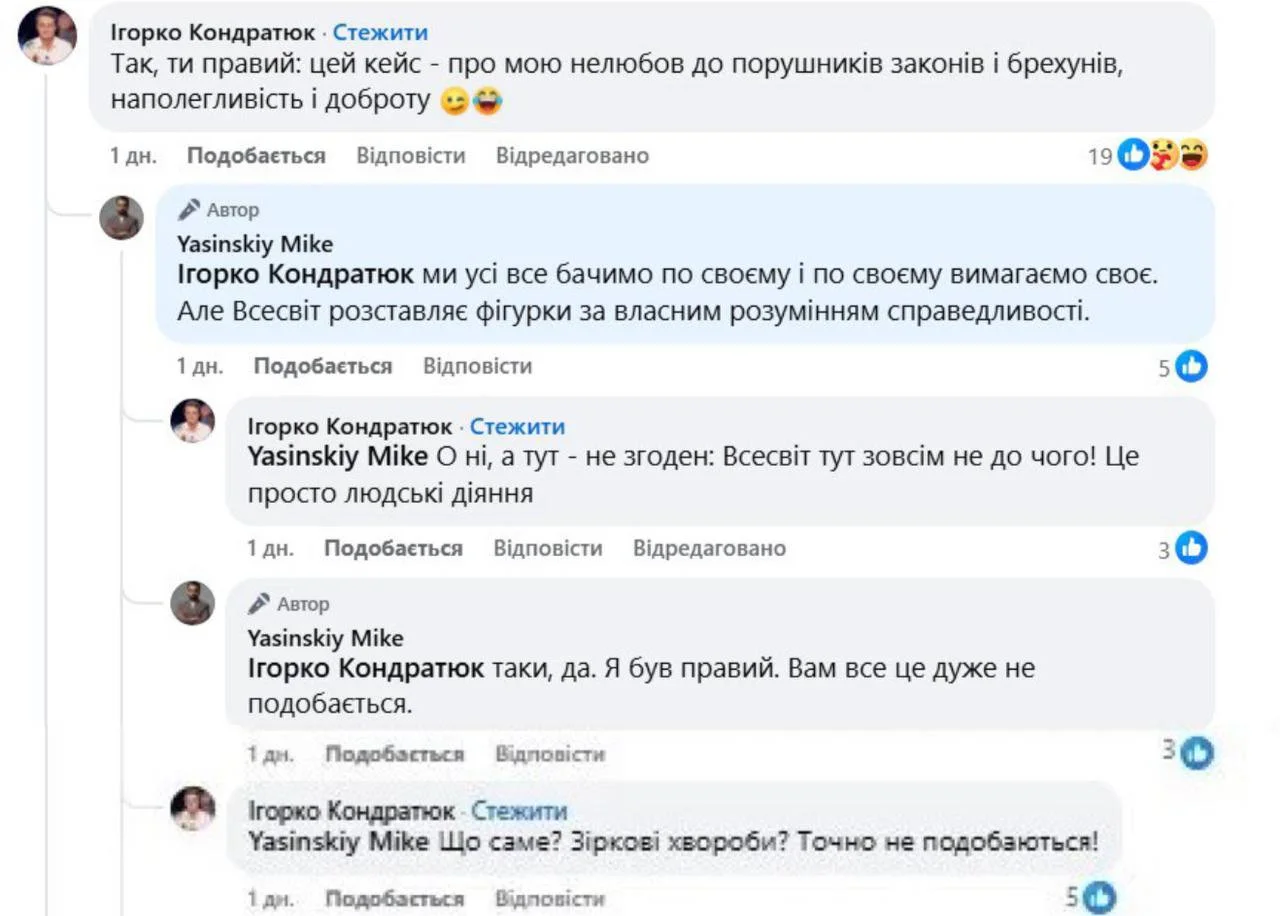Image resolution: width=1280 pixels, height=916 pixels.
Task: Open reaction icons with 19 count
Action: [1162, 155]
